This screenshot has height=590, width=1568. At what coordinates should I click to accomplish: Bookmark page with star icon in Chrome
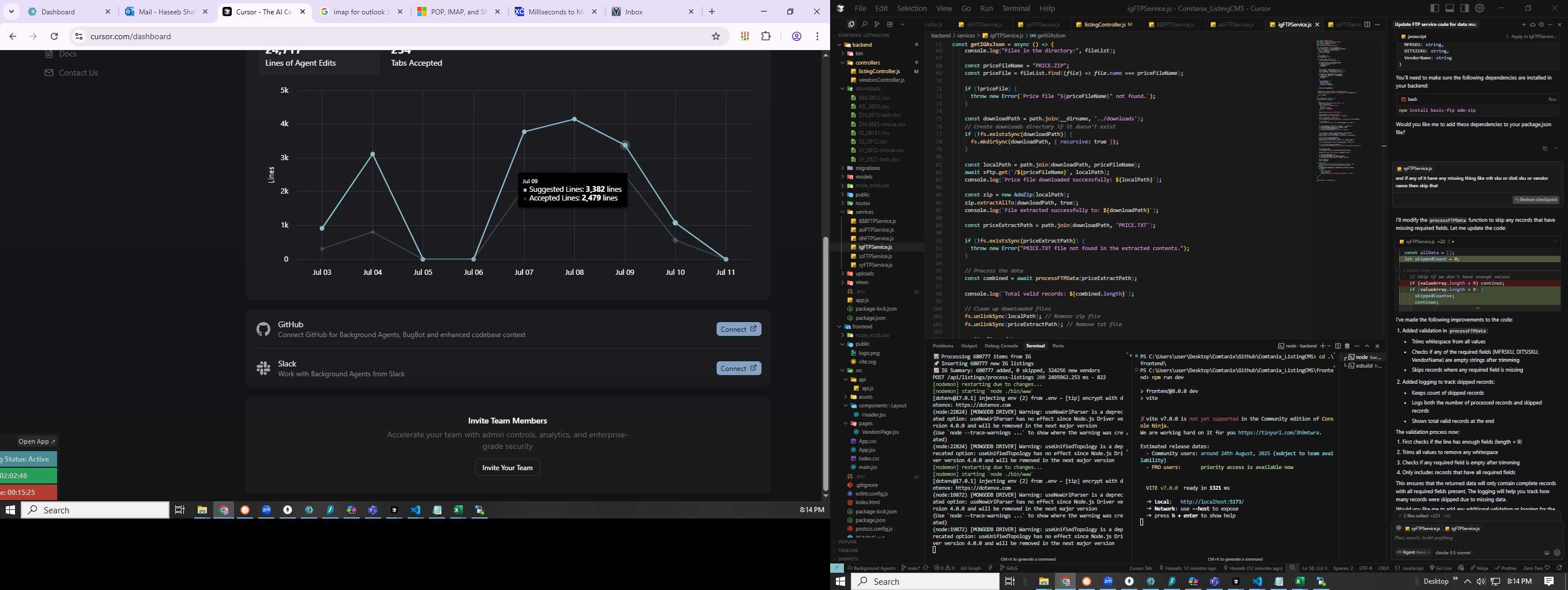(716, 36)
